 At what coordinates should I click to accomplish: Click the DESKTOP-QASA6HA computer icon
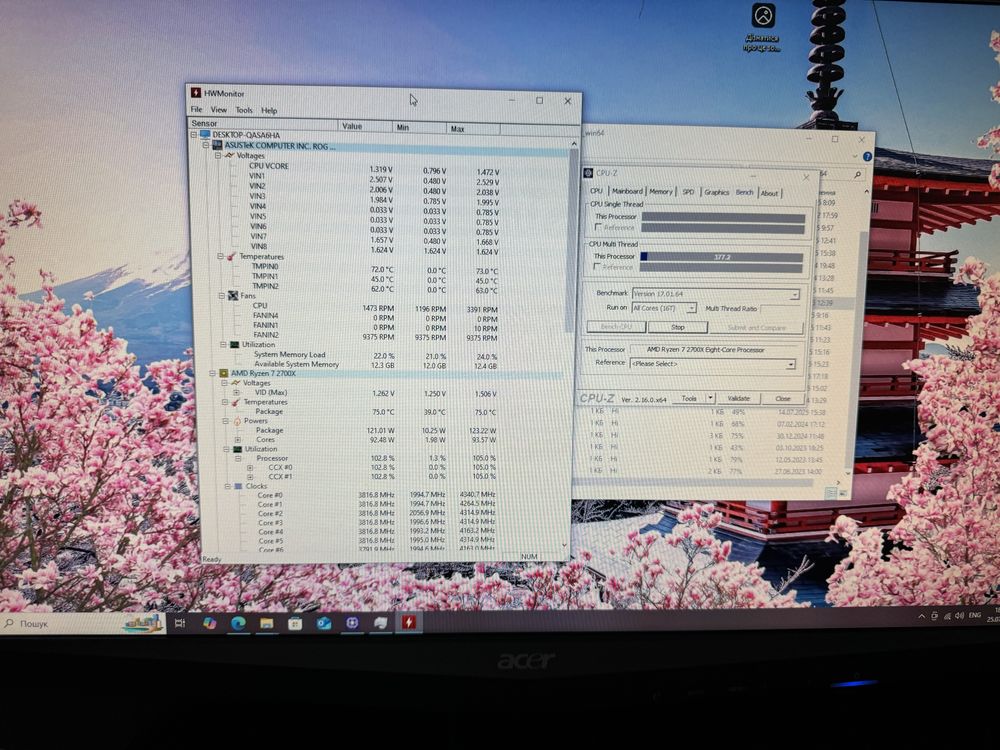pyautogui.click(x=205, y=135)
